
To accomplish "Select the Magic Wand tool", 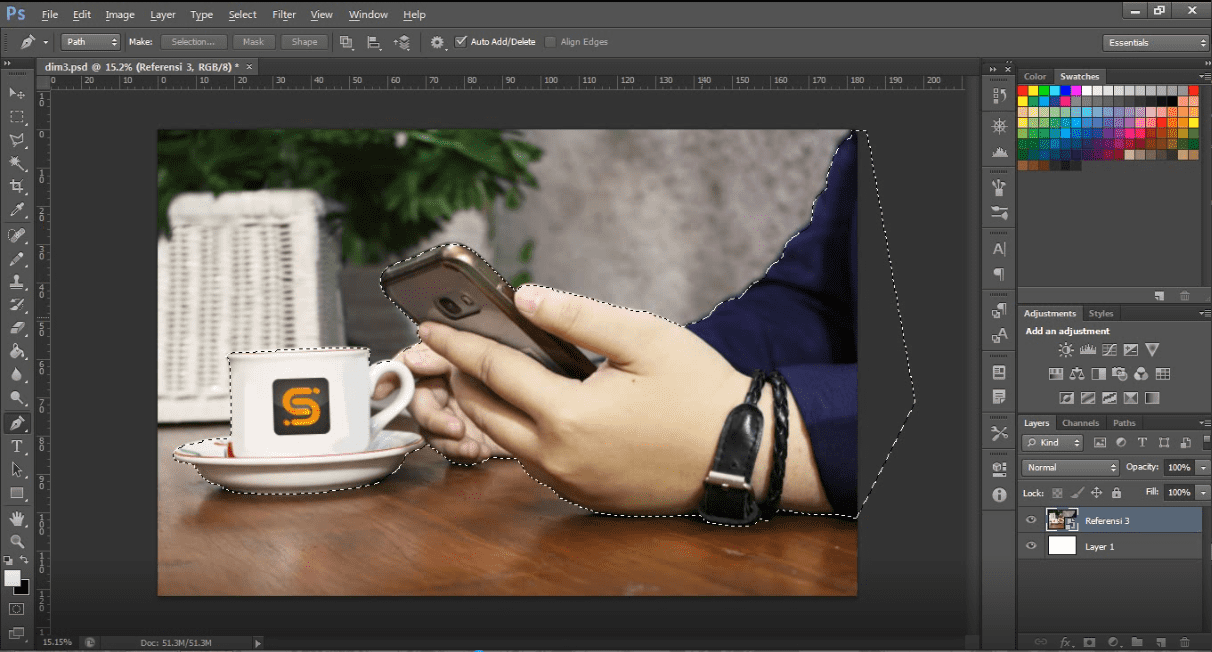I will click(x=17, y=163).
